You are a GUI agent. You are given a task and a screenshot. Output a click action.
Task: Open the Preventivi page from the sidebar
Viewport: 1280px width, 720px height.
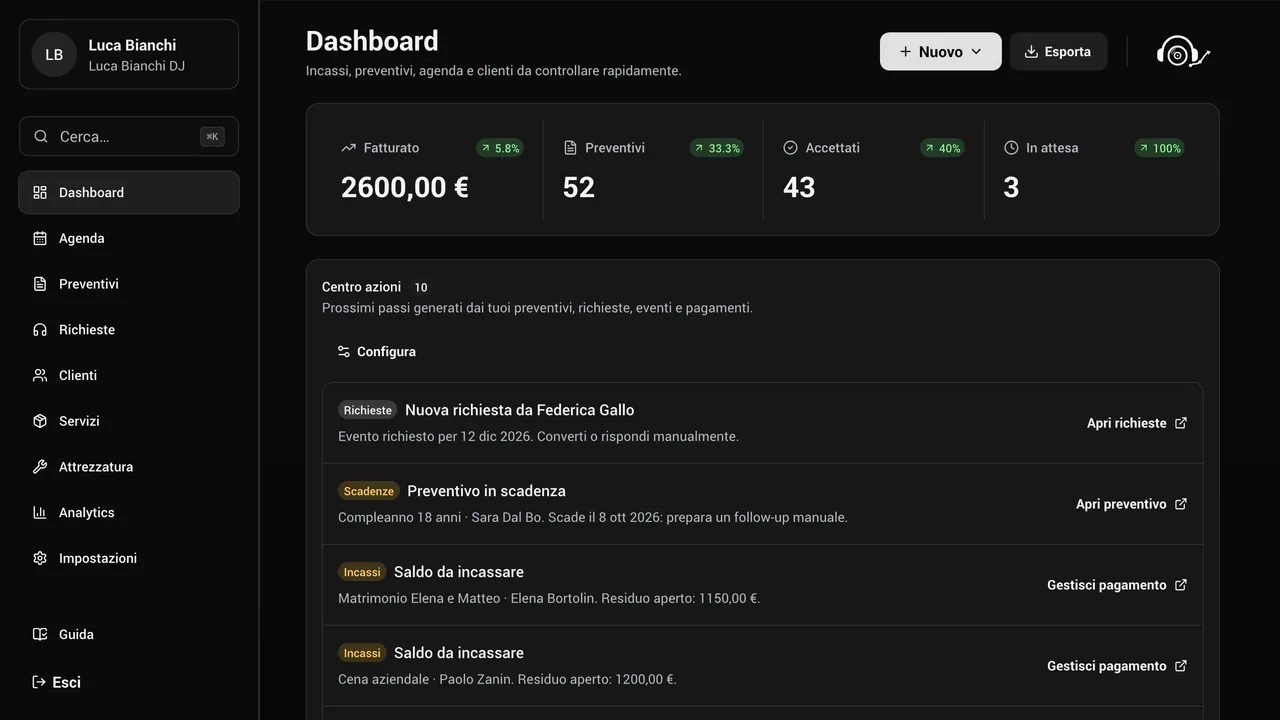pos(129,284)
